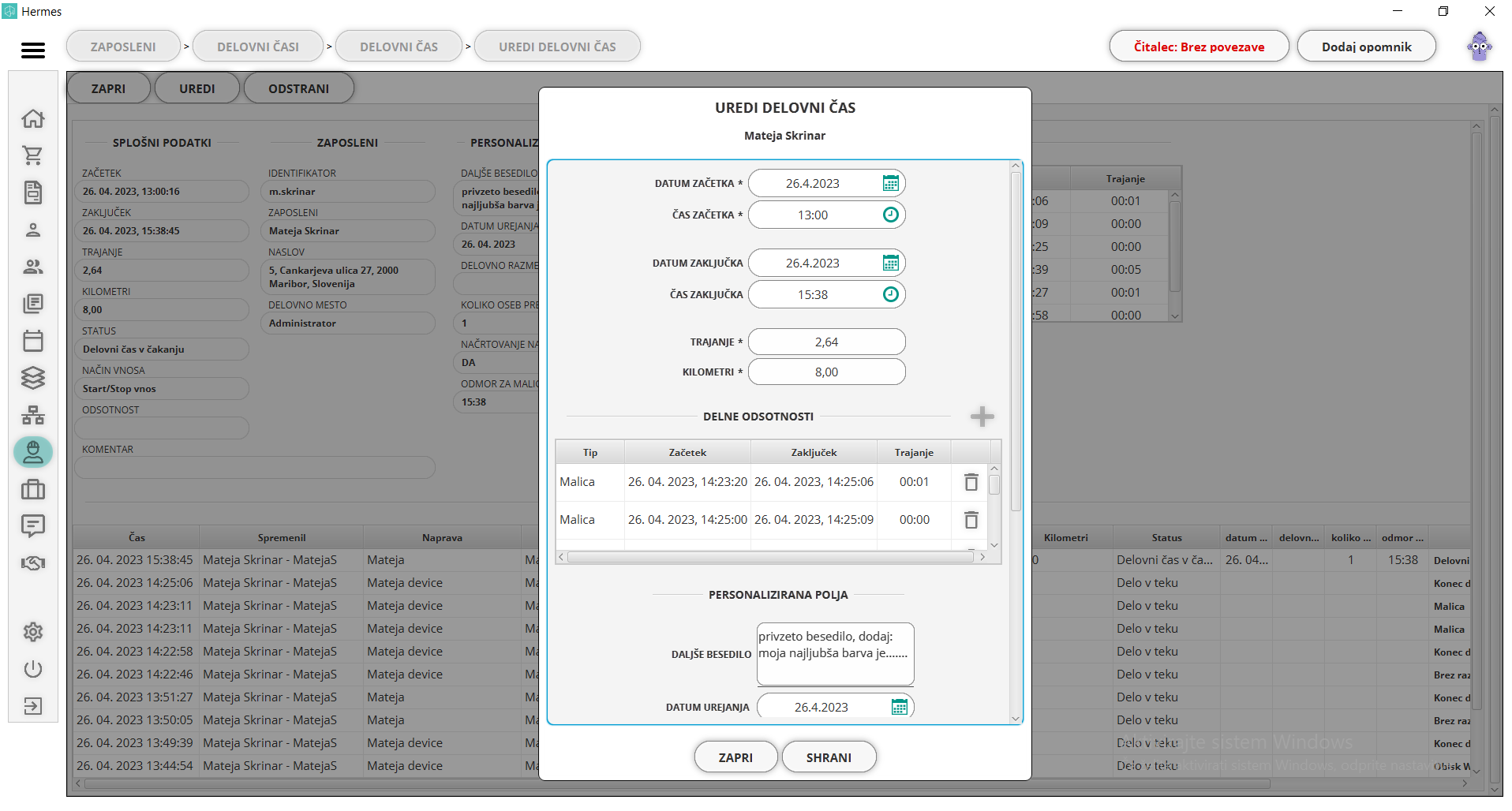Open the handshake sidebar icon
This screenshot has height=811, width=1512.
point(33,563)
